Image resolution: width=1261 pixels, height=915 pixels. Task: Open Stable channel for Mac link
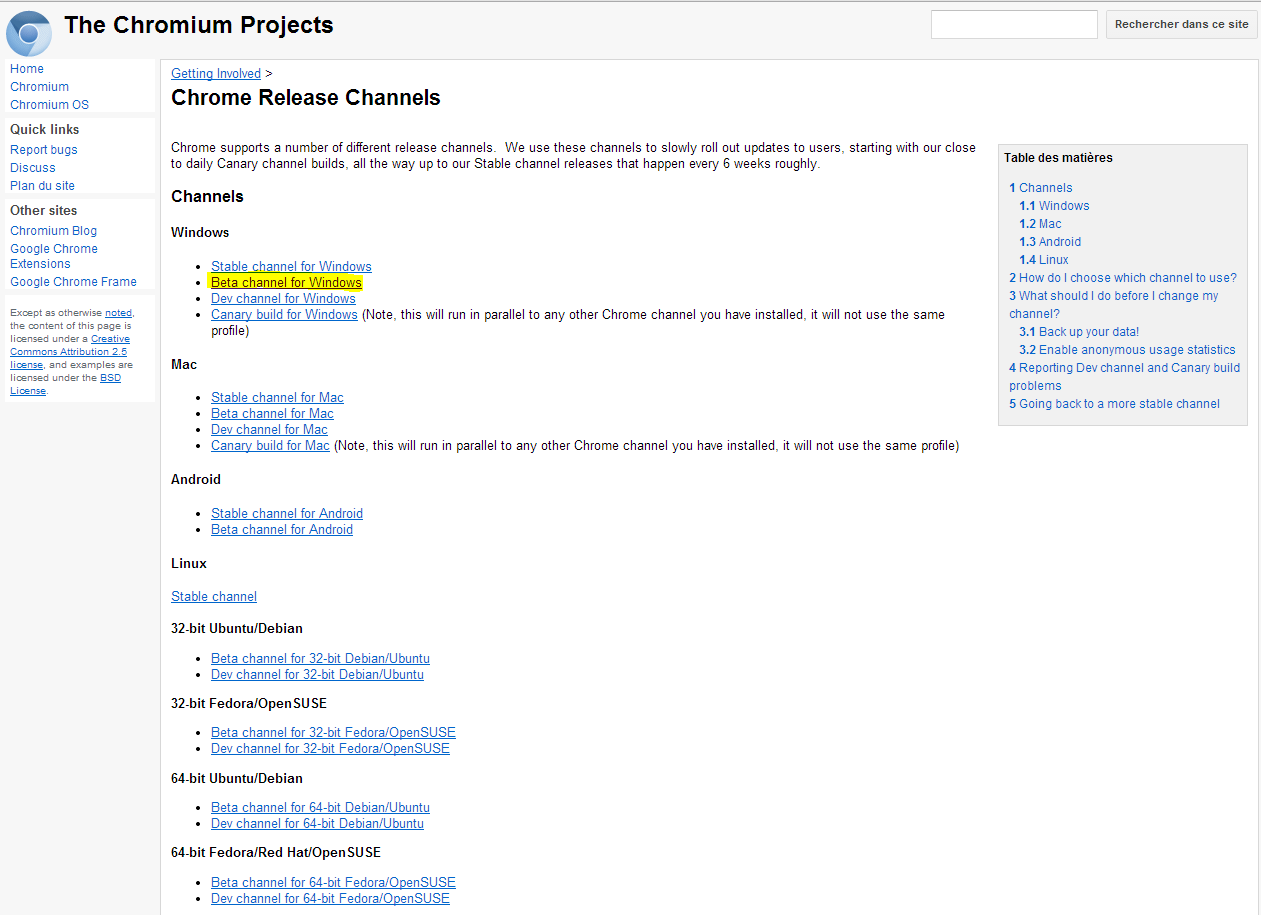pyautogui.click(x=277, y=398)
